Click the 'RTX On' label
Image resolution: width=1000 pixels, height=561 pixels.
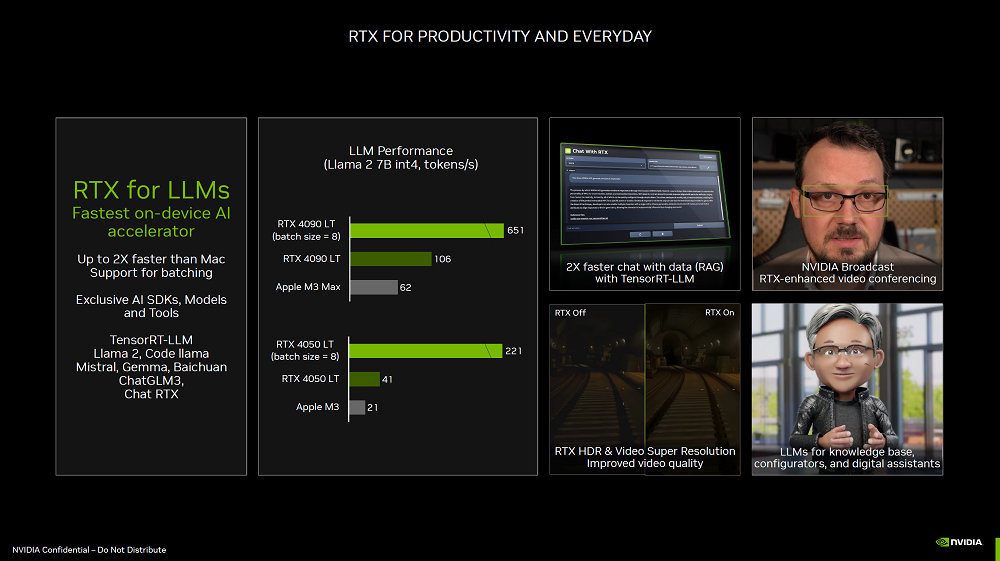tap(719, 312)
